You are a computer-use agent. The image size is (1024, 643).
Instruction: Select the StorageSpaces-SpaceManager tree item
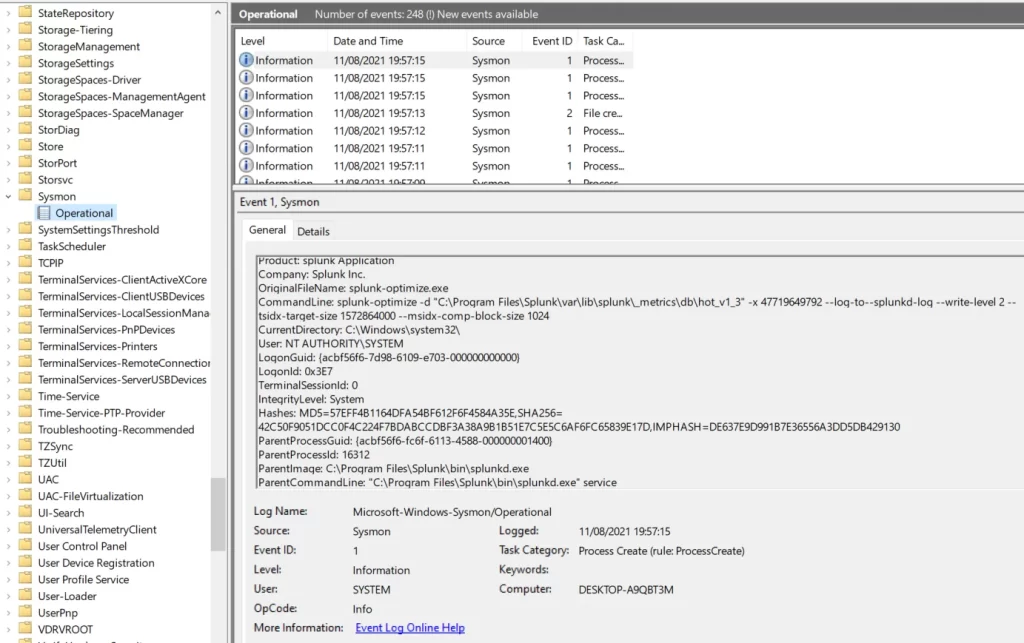(110, 113)
